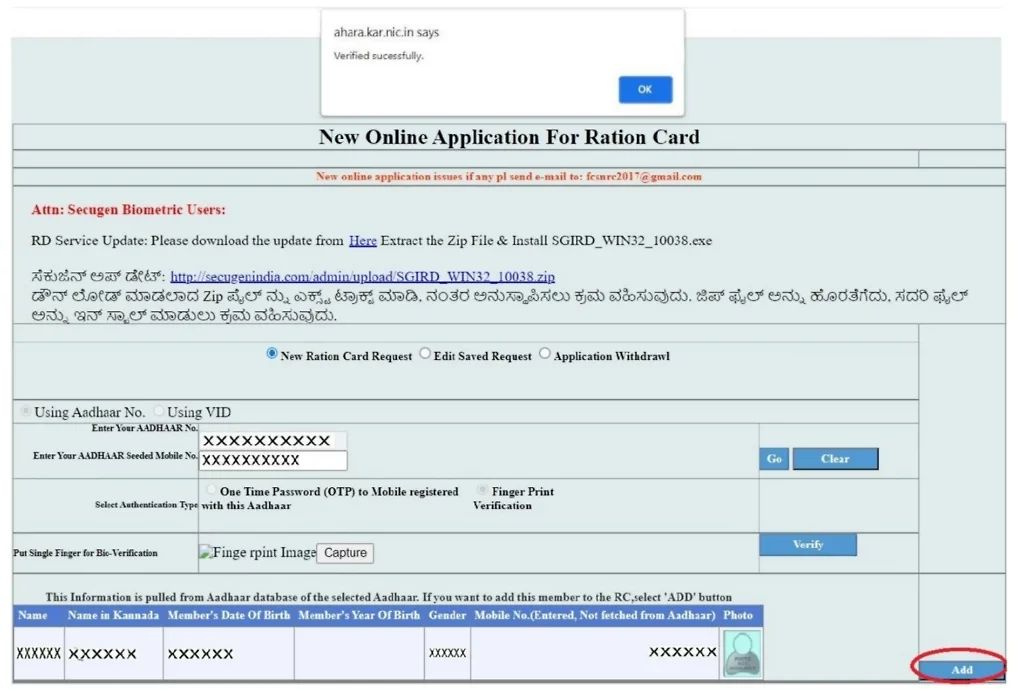Click the Clear button
1024x690 pixels.
[x=835, y=458]
